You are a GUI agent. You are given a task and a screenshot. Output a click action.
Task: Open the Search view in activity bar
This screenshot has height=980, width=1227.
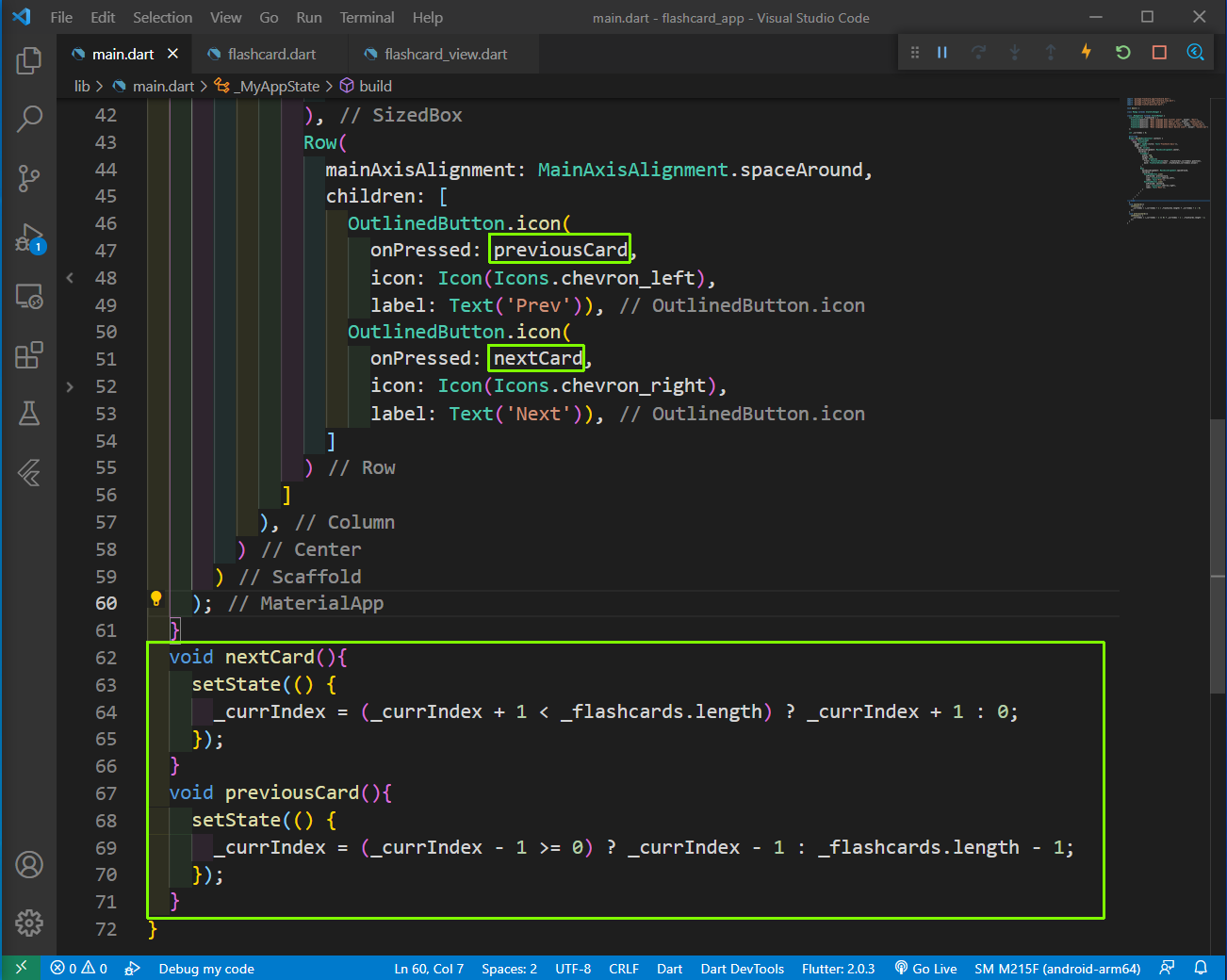[29, 119]
